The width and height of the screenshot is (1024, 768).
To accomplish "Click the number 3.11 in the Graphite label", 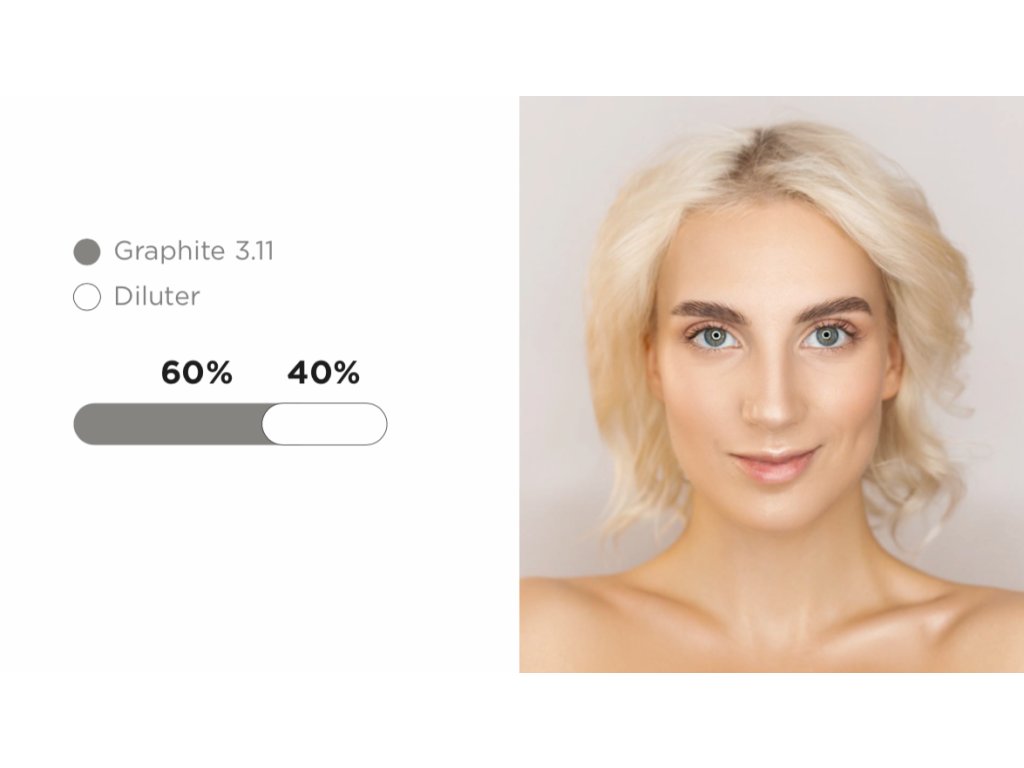I will (x=254, y=251).
